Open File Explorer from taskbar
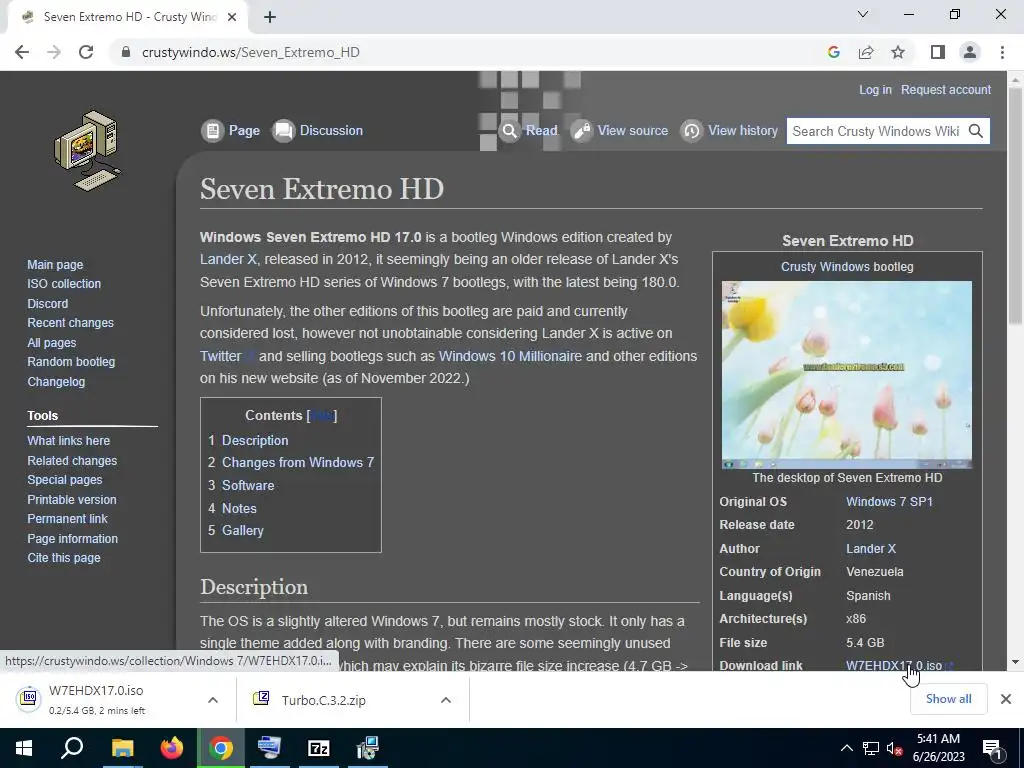Screen dimensions: 1024x768 pyautogui.click(x=122, y=748)
